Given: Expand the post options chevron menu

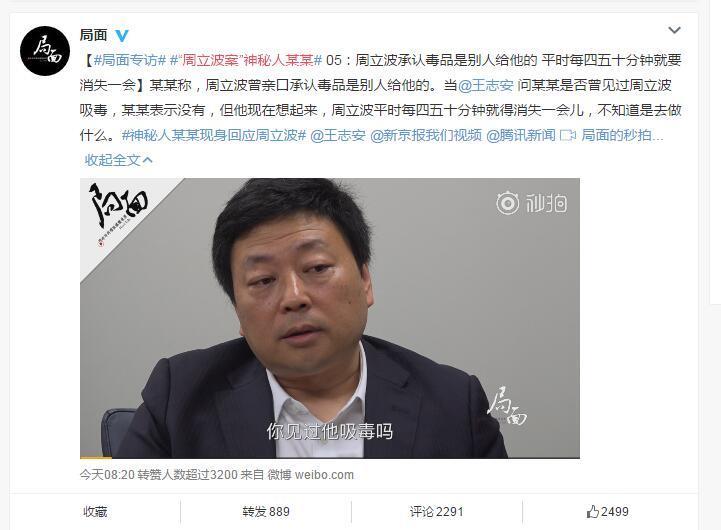Looking at the screenshot, I should (x=674, y=30).
